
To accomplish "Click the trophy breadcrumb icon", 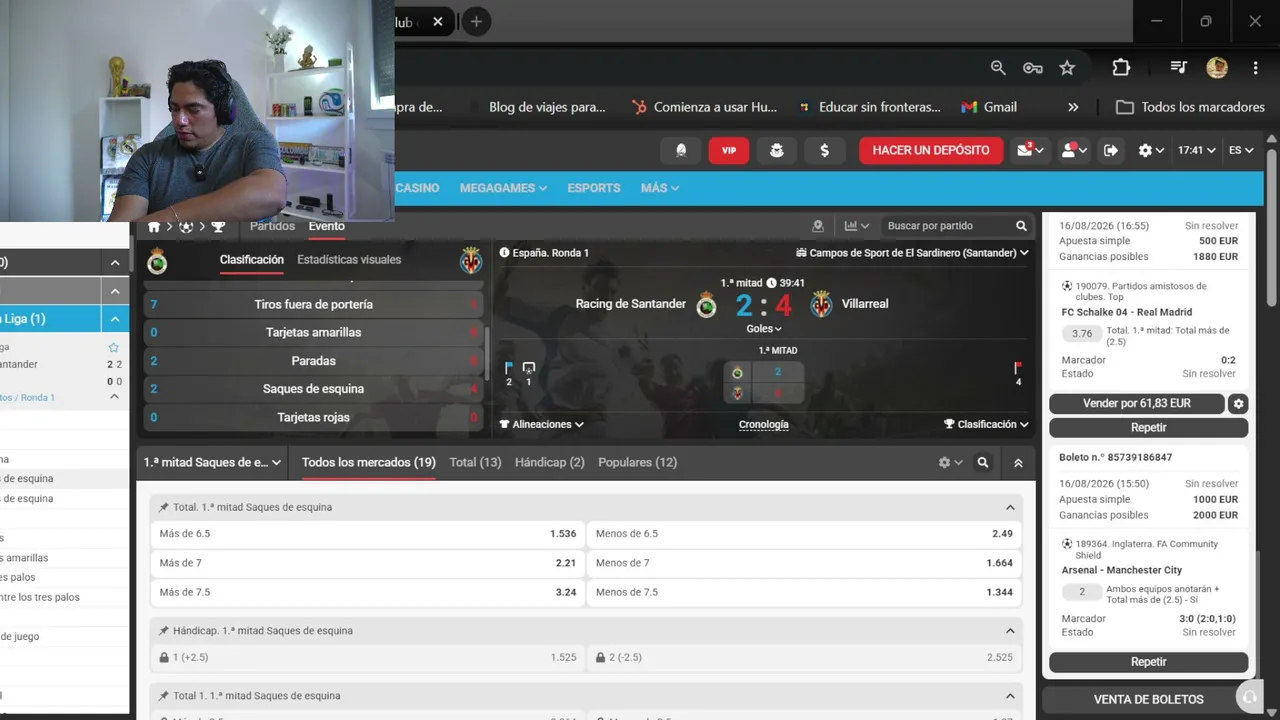I will (x=218, y=227).
